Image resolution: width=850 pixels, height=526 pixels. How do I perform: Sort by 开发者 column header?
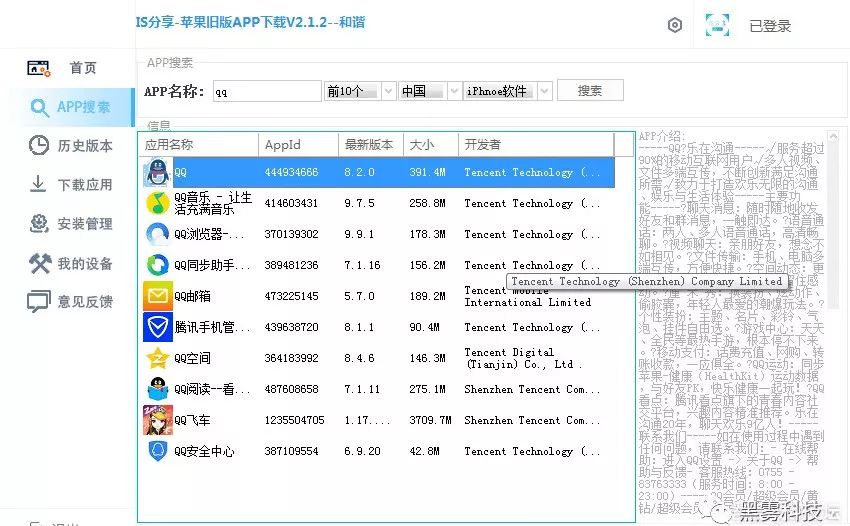[537, 145]
